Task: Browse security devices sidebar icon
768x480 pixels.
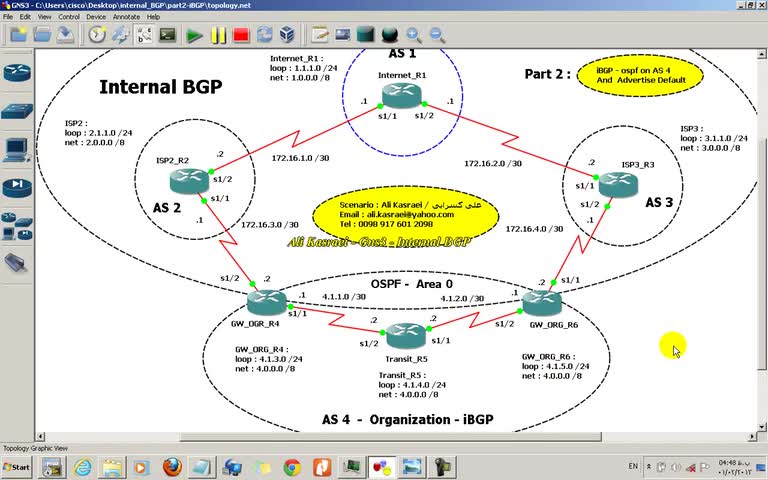Action: pos(17,188)
